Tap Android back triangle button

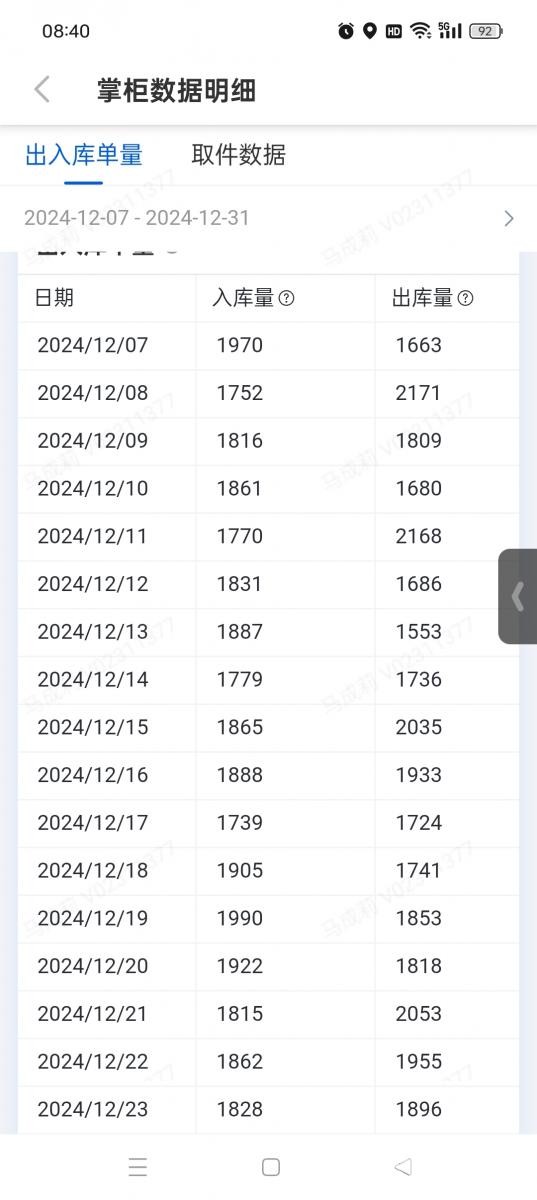[x=403, y=1166]
